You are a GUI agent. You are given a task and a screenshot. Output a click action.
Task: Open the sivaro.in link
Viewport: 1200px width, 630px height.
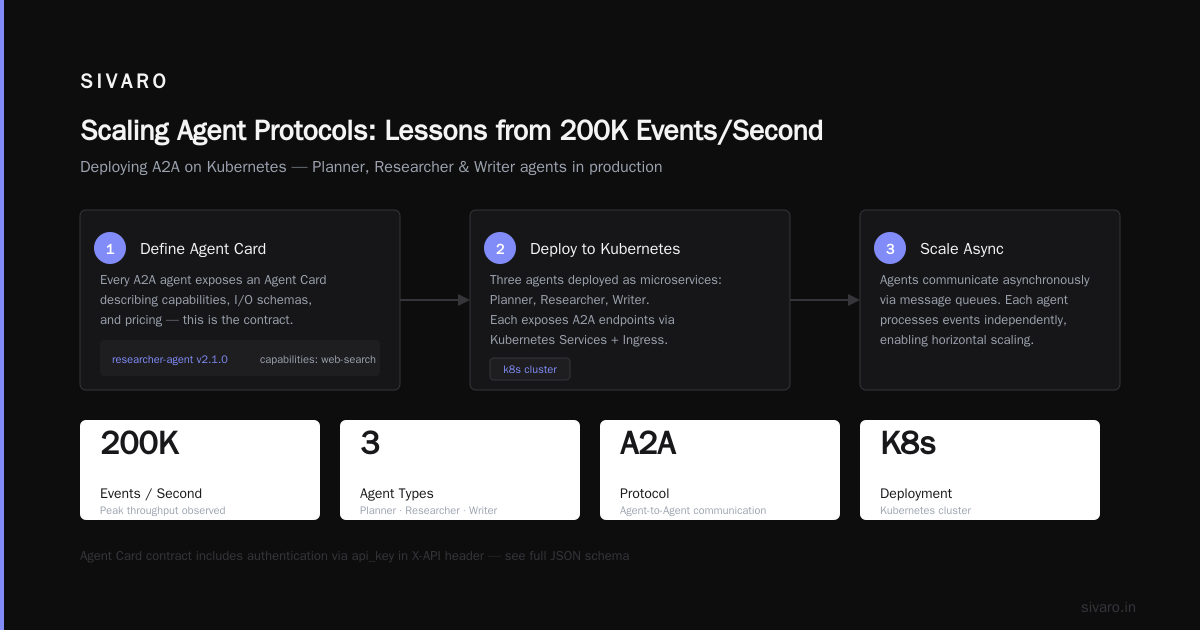point(1108,607)
